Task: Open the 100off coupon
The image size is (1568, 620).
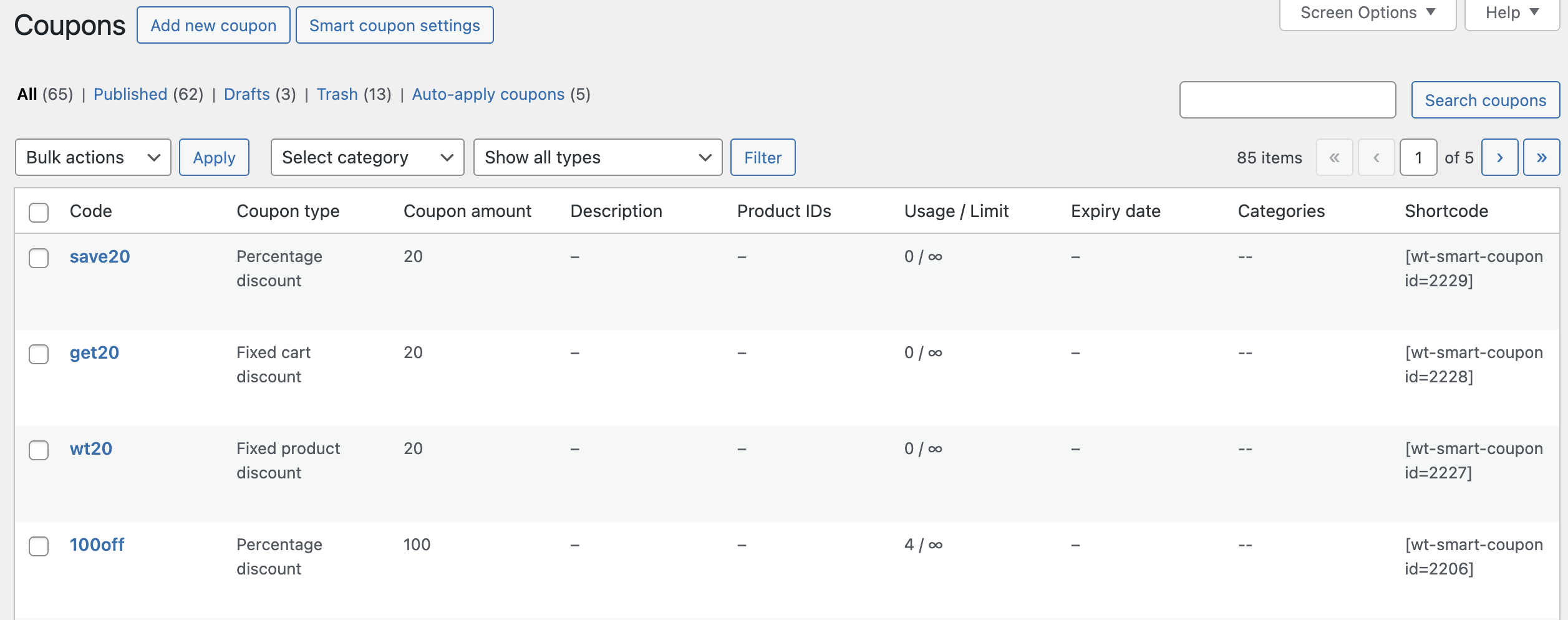Action: pos(97,545)
